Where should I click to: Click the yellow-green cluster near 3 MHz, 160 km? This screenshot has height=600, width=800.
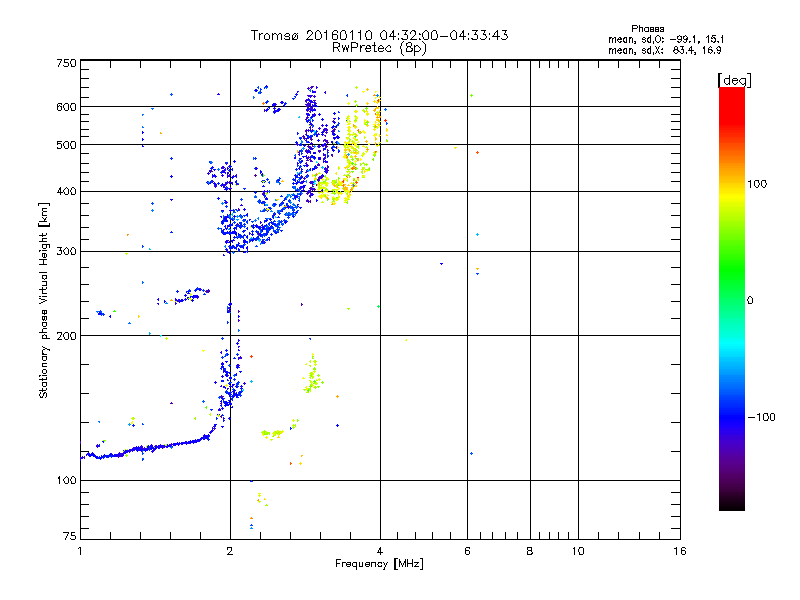click(x=312, y=375)
